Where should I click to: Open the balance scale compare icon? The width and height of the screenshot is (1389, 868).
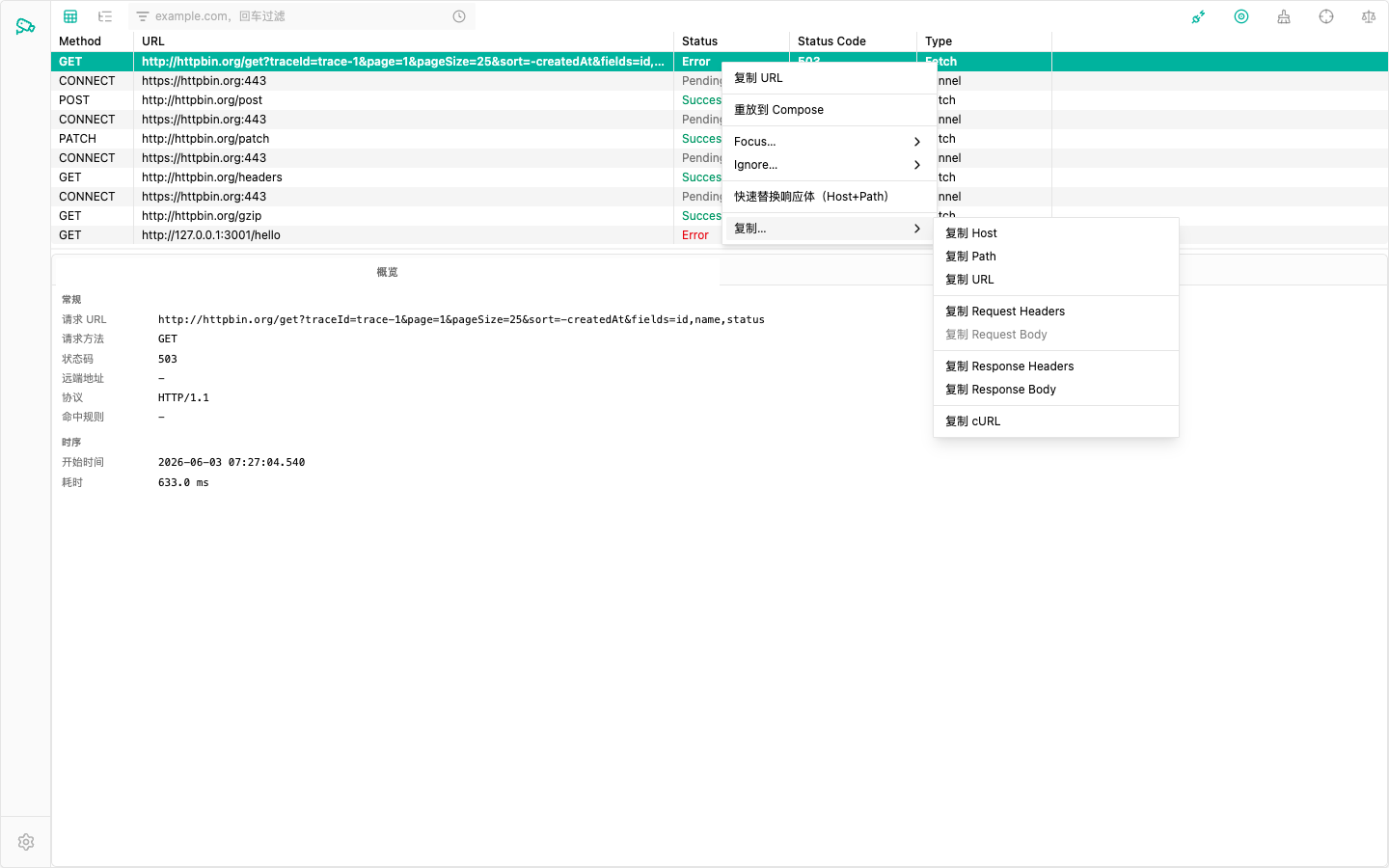(x=1369, y=16)
